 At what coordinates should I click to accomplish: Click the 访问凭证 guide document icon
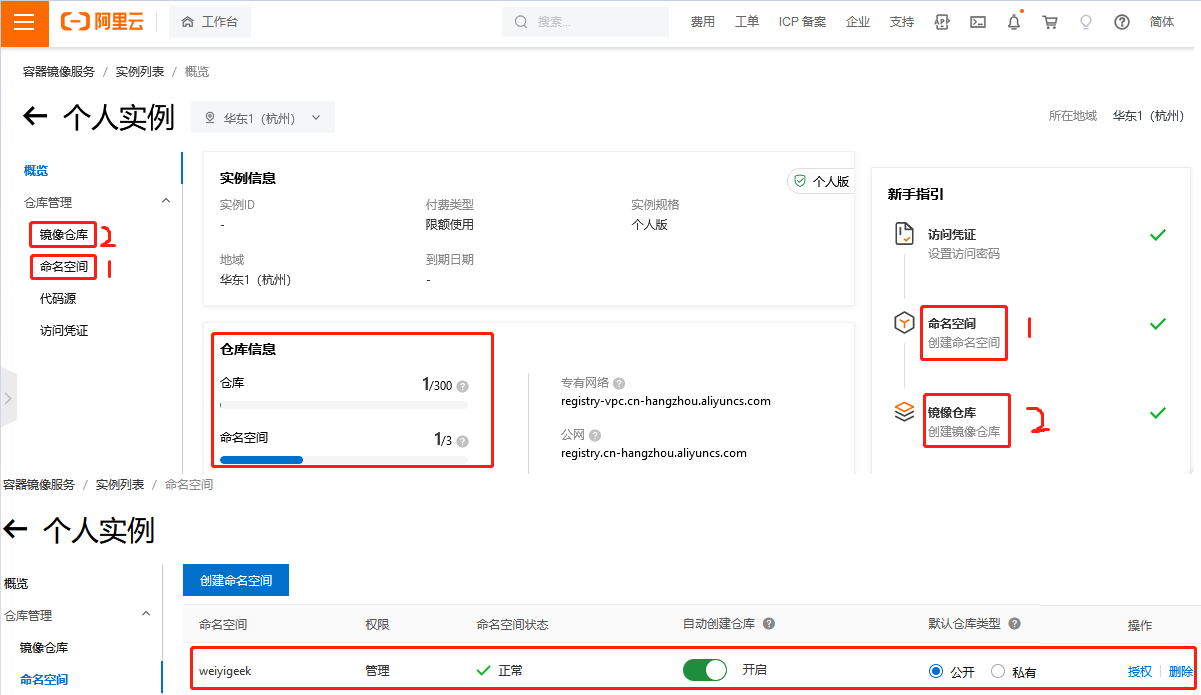click(x=903, y=234)
